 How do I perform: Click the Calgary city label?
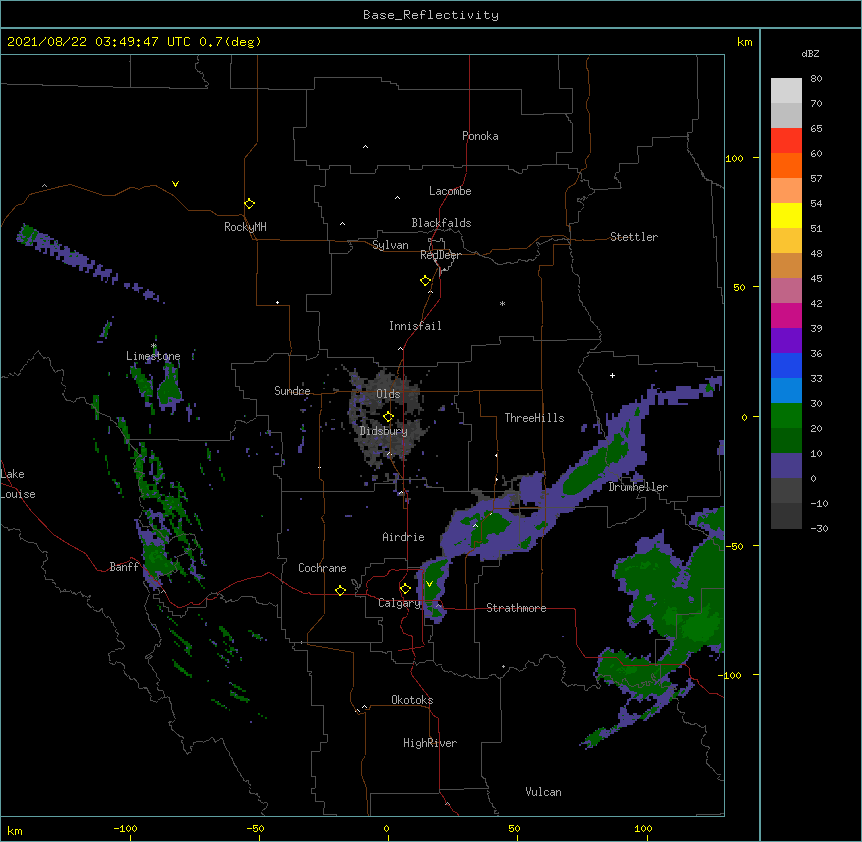(x=399, y=603)
